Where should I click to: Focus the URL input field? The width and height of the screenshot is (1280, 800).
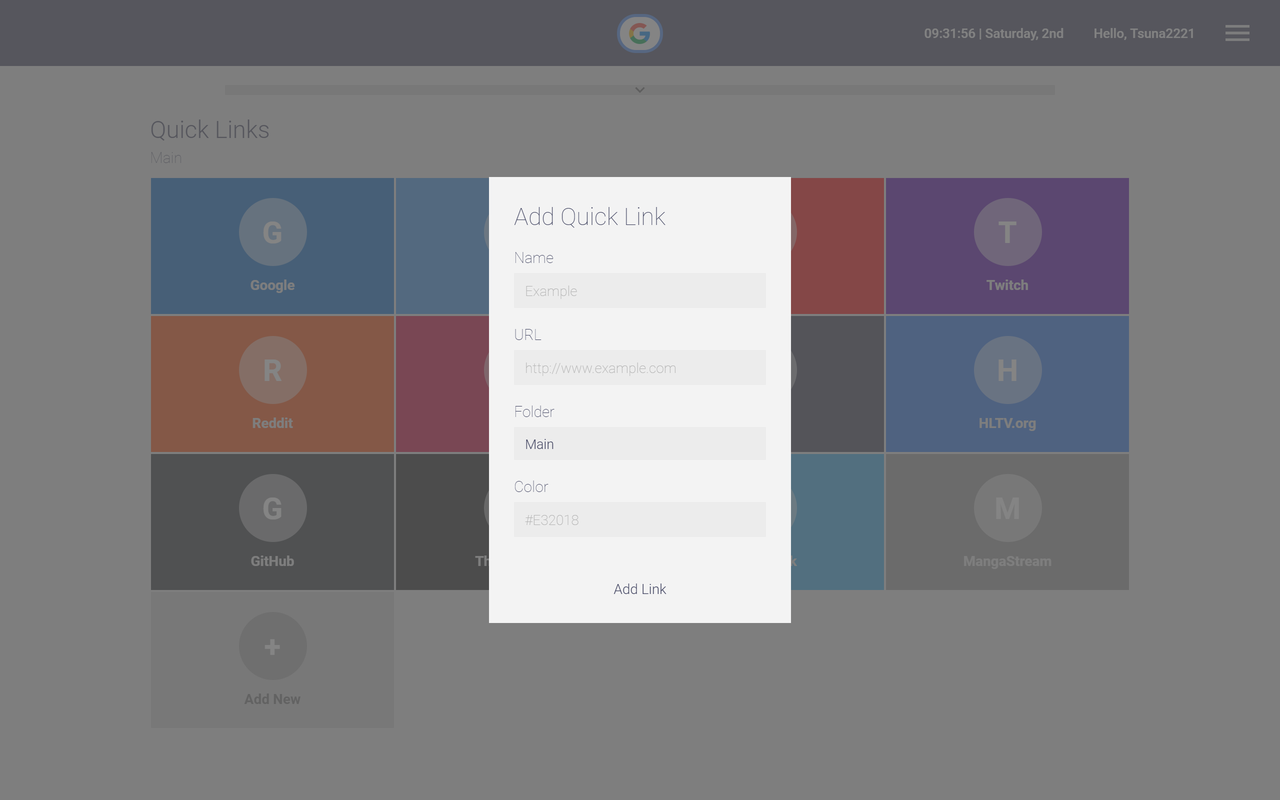(640, 368)
